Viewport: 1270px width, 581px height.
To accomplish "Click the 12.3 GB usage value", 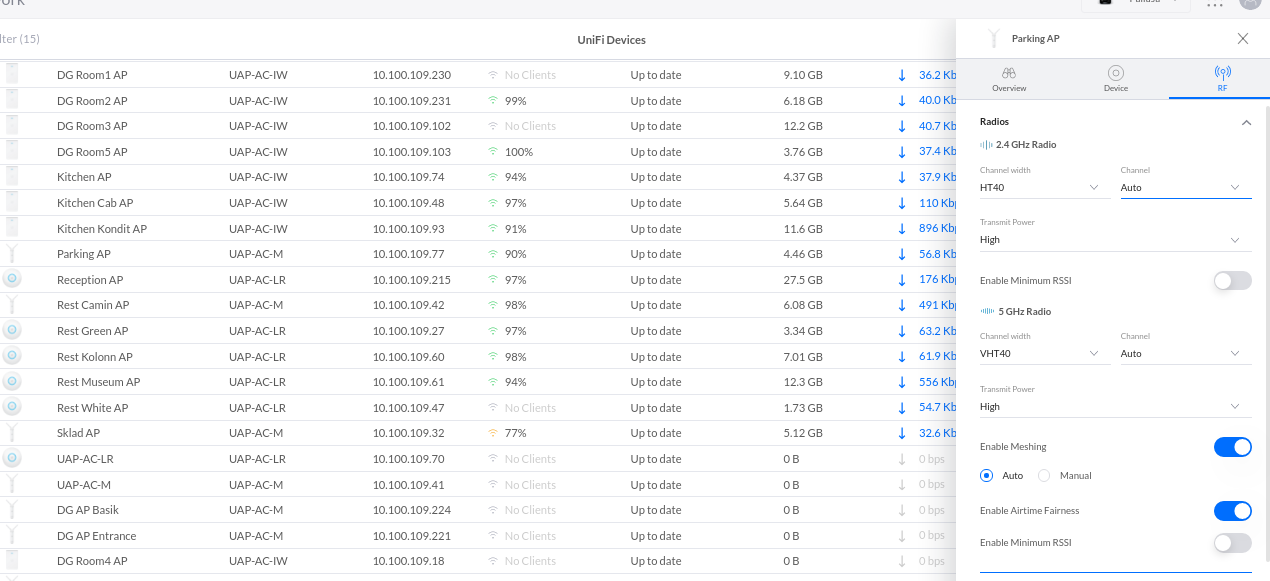I will (x=803, y=382).
